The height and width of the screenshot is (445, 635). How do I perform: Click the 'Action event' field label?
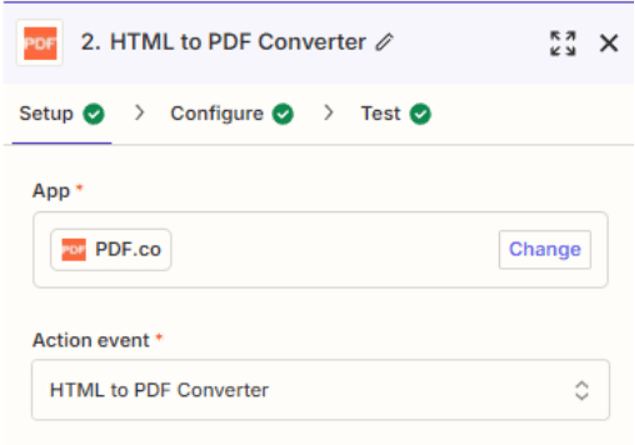[x=91, y=340]
